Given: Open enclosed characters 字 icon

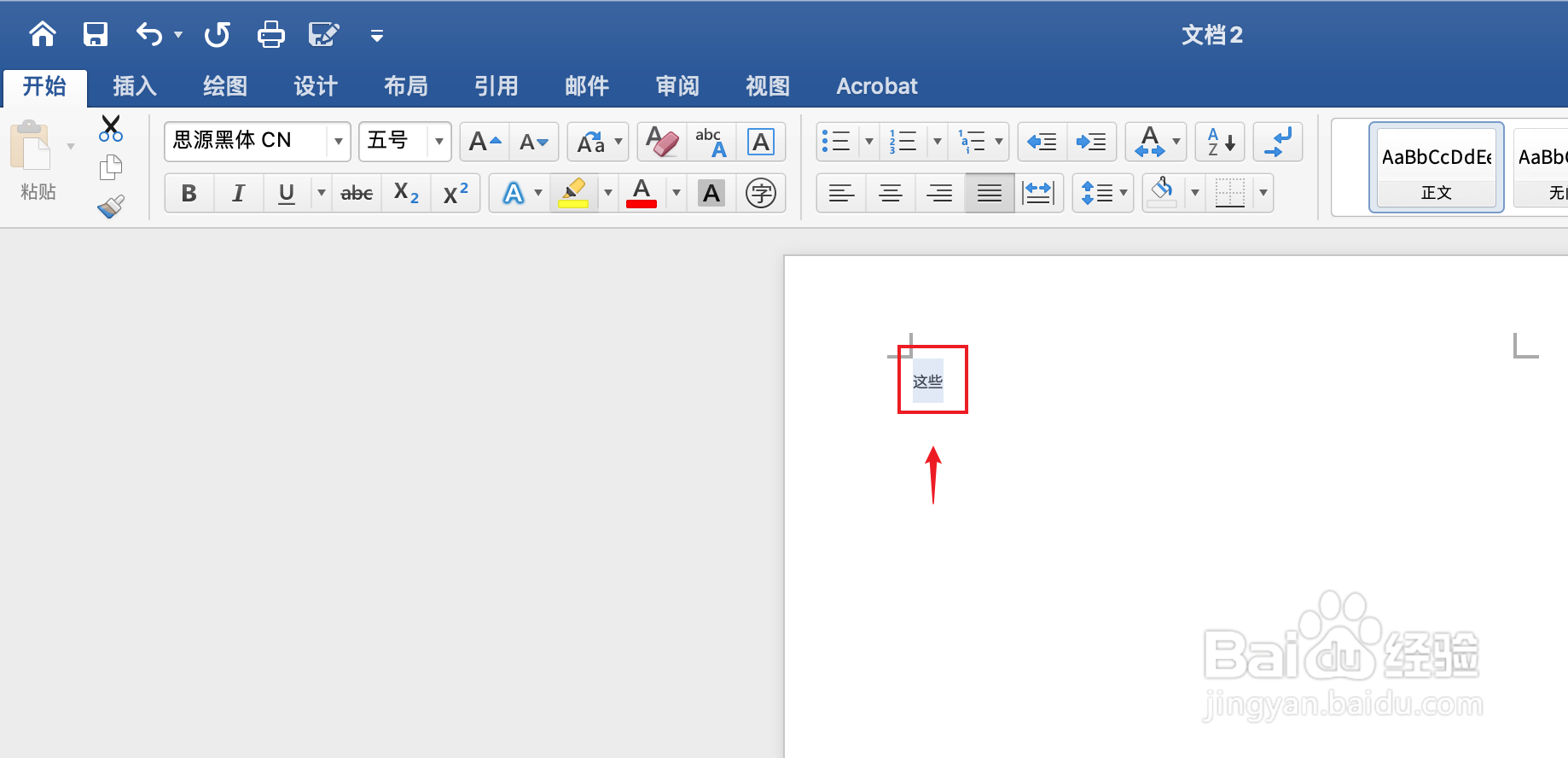Looking at the screenshot, I should tap(760, 193).
